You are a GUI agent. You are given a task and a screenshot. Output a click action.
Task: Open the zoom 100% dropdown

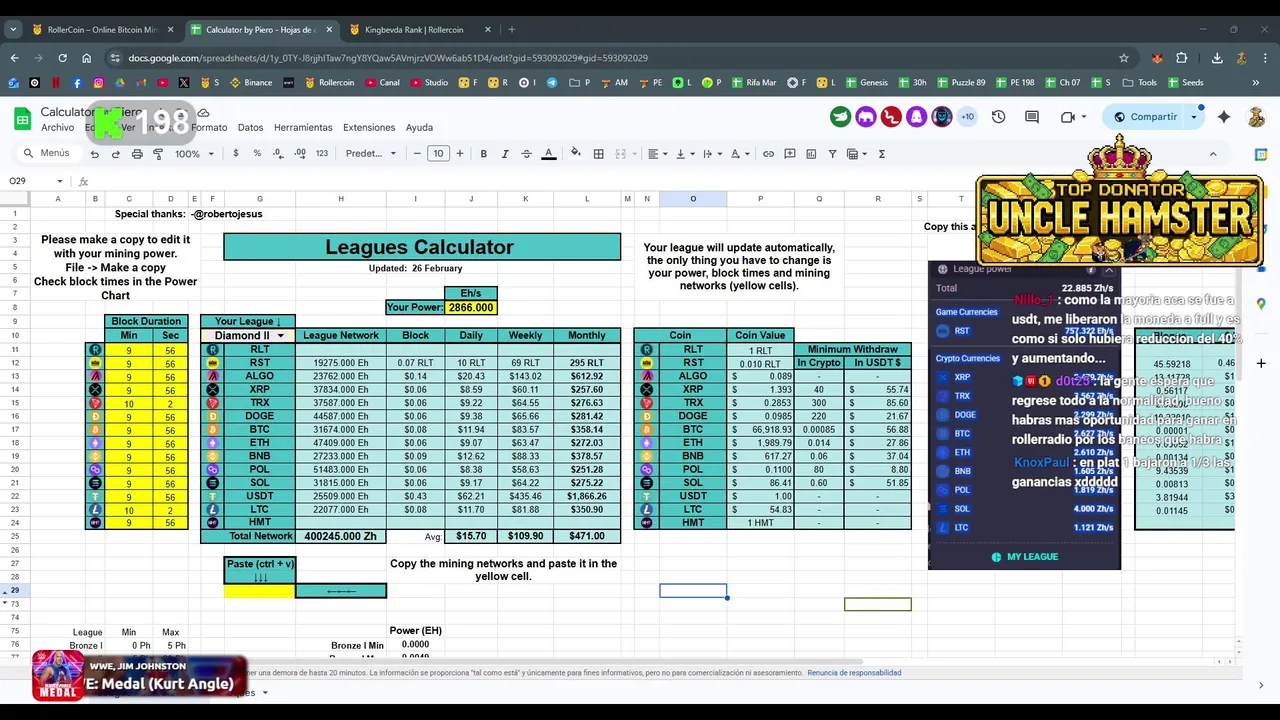194,154
